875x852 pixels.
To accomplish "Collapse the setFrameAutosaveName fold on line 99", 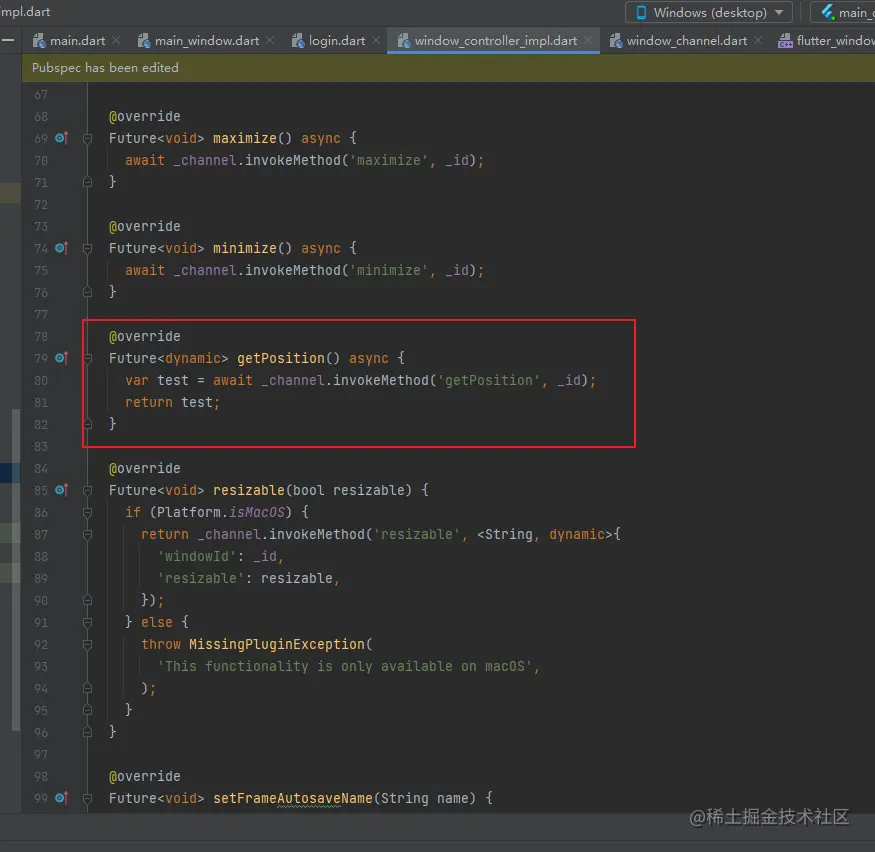I will point(88,798).
